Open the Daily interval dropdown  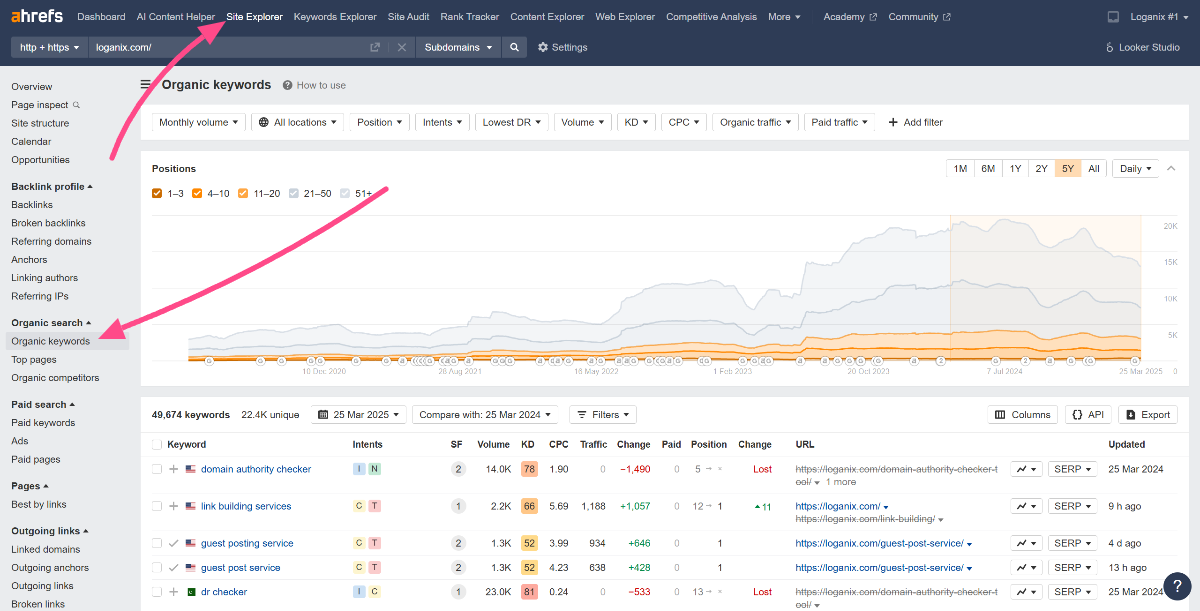pos(1136,168)
